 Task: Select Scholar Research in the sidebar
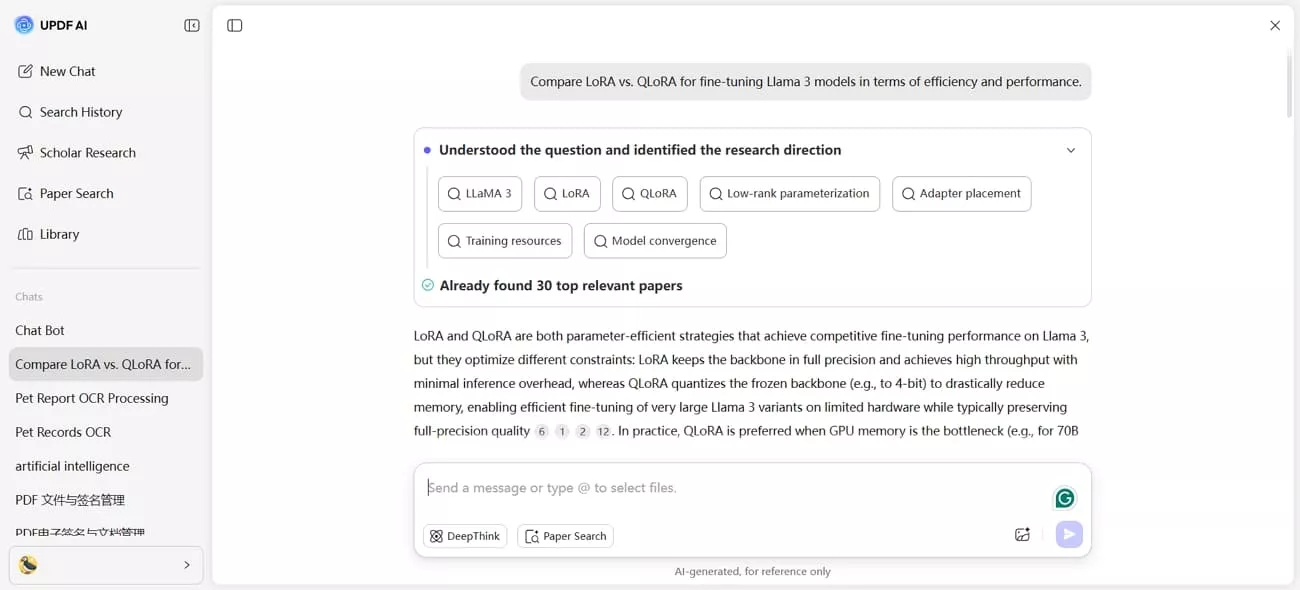[88, 152]
